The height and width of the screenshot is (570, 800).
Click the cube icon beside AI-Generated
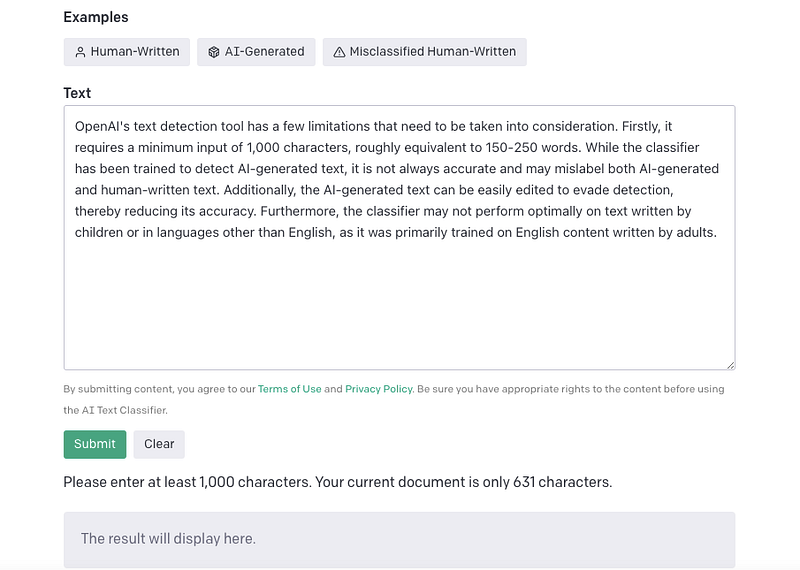click(214, 52)
